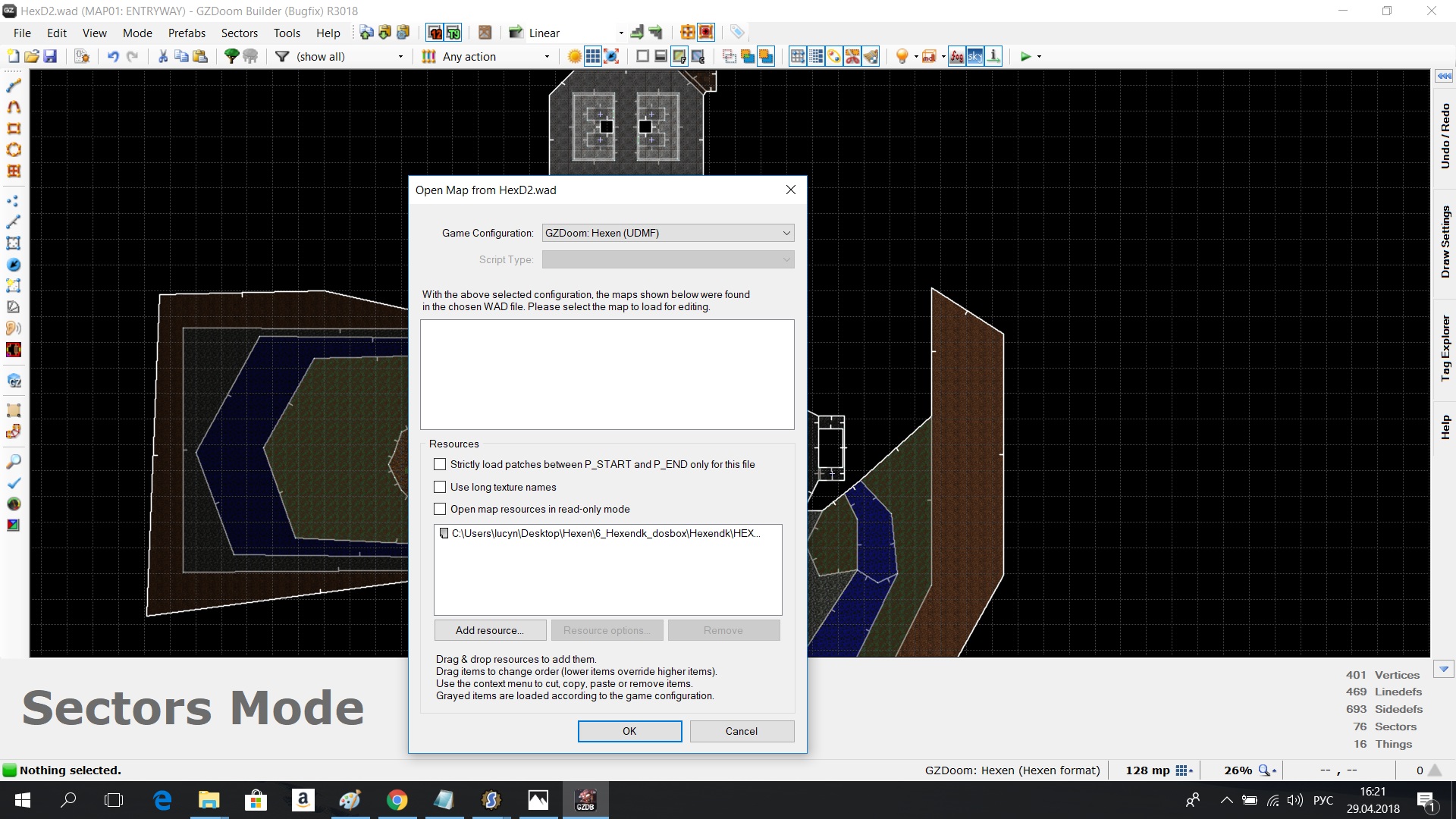Open the Edit menu
1456x819 pixels.
[57, 33]
